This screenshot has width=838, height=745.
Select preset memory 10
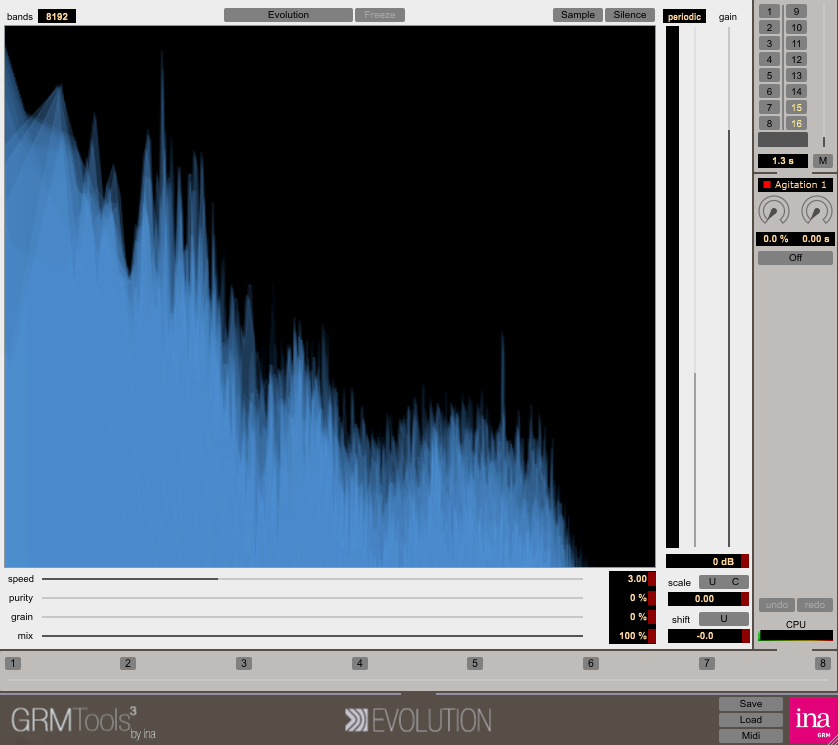pyautogui.click(x=796, y=28)
